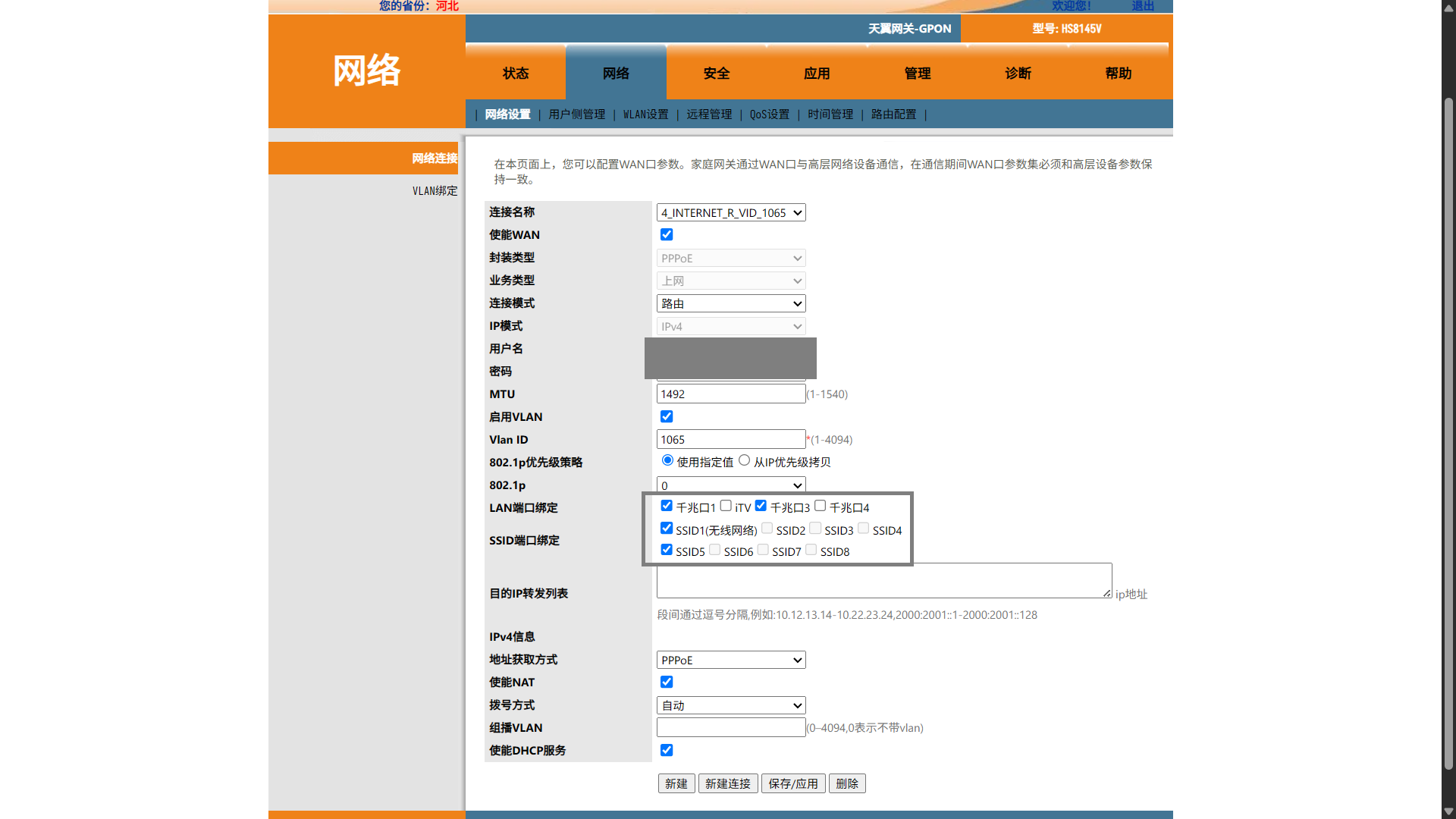Screen dimensions: 1456x819
Task: Click 网络连接 in the sidebar
Action: (435, 158)
